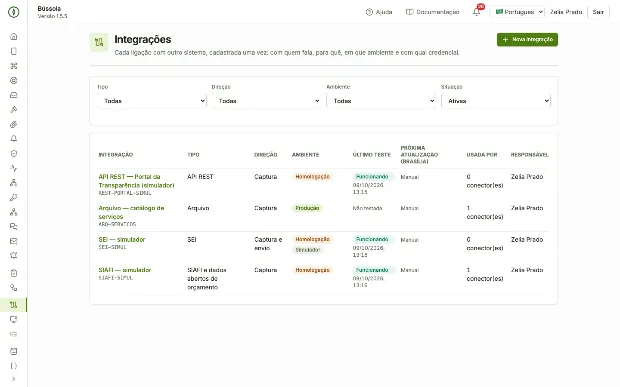Click the Simulador badge in SEI row
The image size is (620, 387).
(x=308, y=250)
